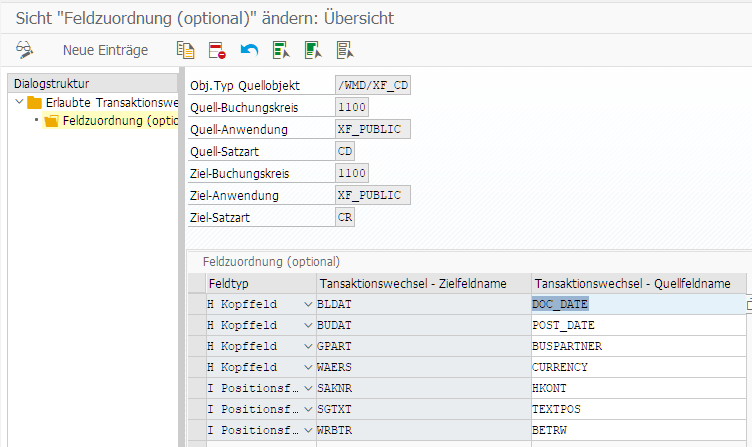Viewport: 752px width, 447px height.
Task: Open Feldtyp dropdown in WAERS row
Action: 307,367
